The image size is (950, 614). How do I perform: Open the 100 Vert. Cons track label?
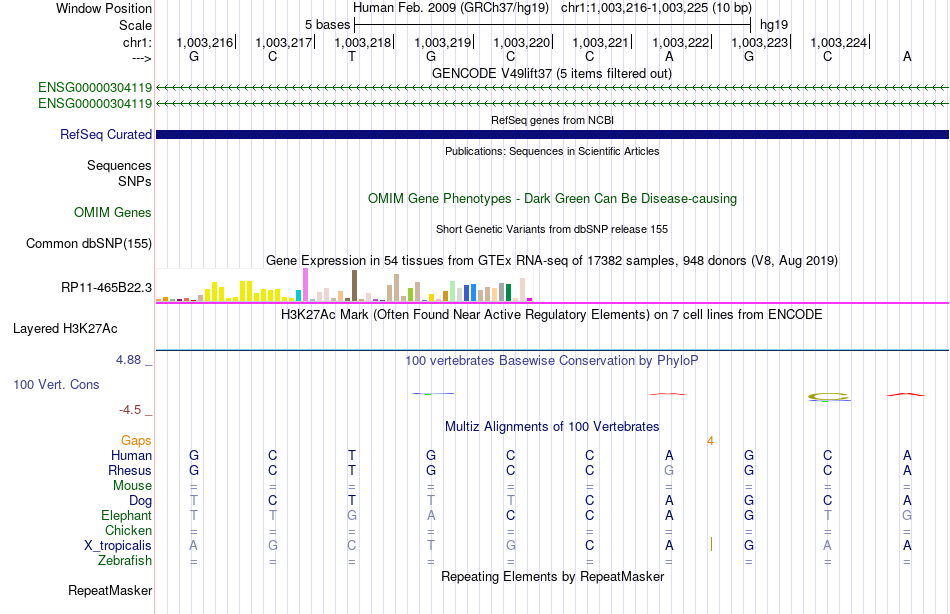tap(56, 384)
